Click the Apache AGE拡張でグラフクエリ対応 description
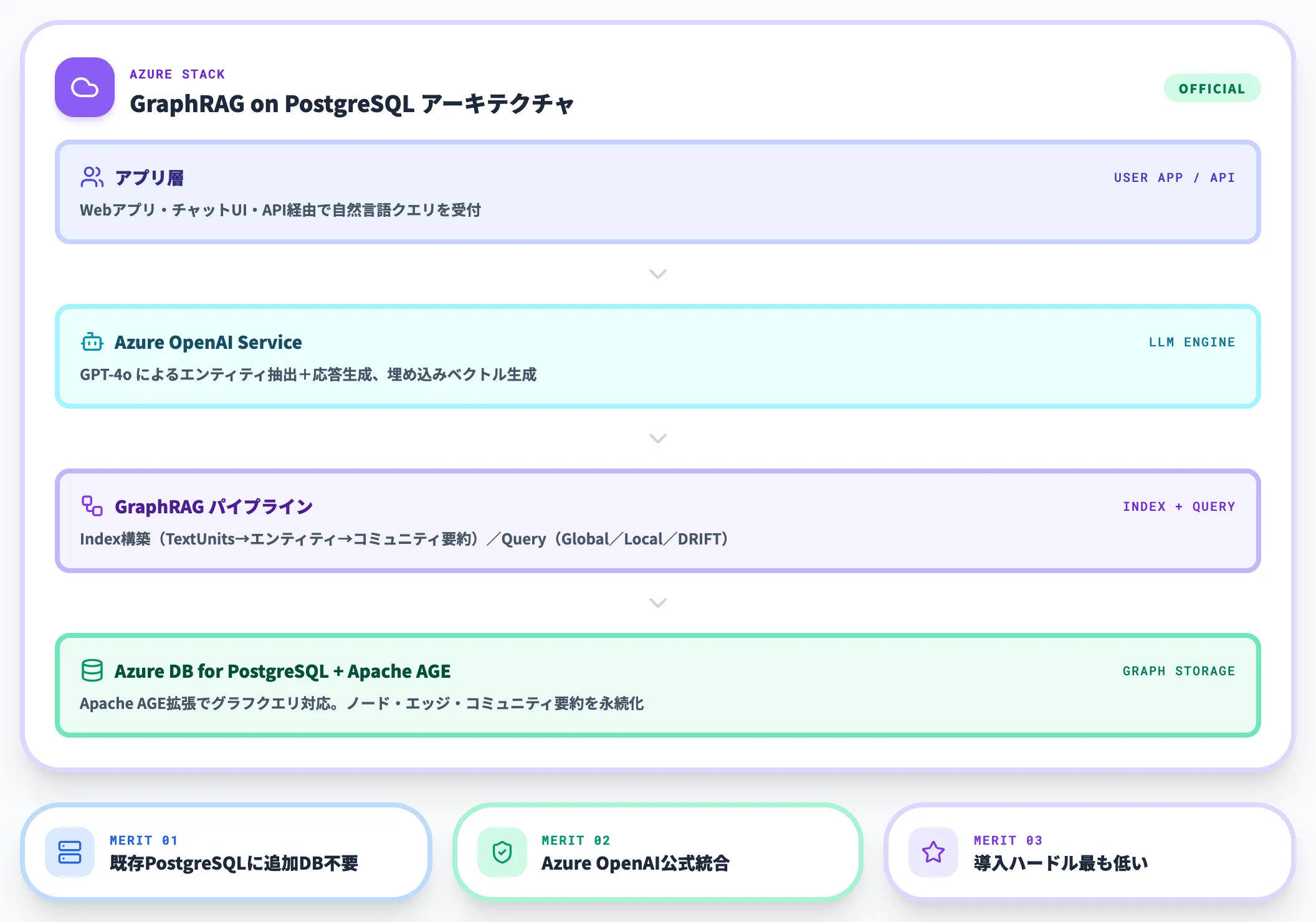The width and height of the screenshot is (1316, 922). (361, 704)
